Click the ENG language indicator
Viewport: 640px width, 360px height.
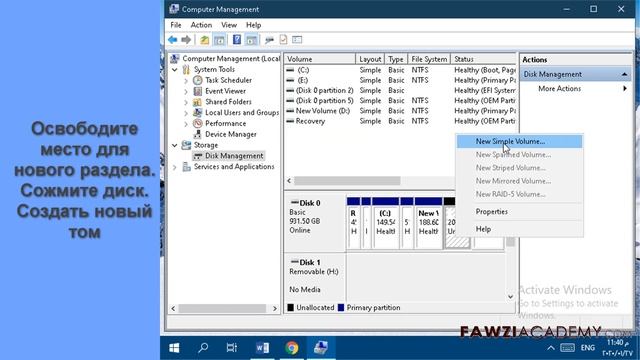[588, 348]
